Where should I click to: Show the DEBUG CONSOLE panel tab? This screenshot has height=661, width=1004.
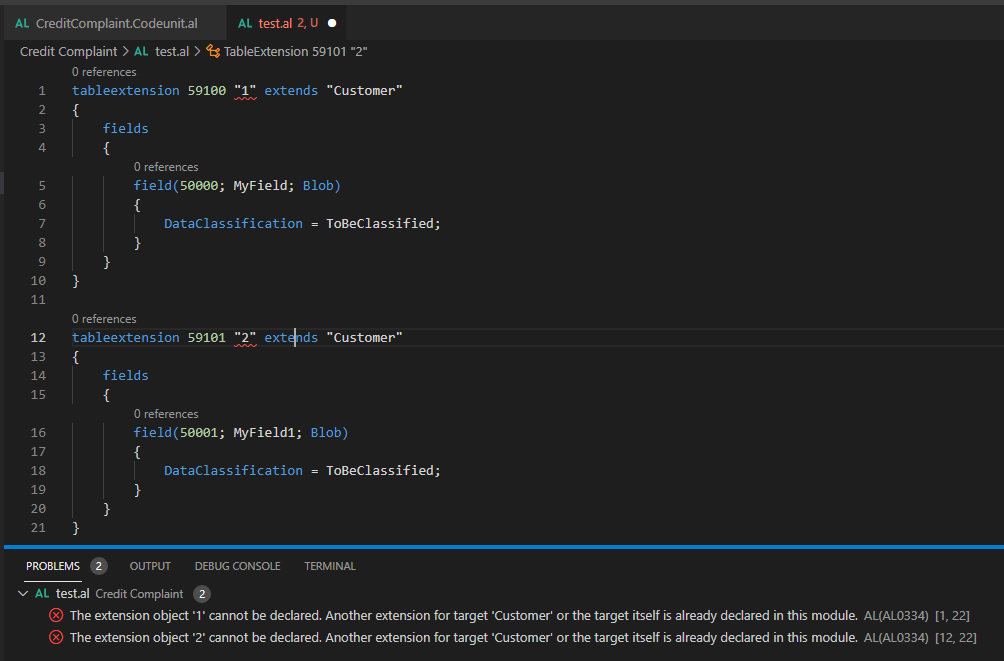pyautogui.click(x=237, y=566)
